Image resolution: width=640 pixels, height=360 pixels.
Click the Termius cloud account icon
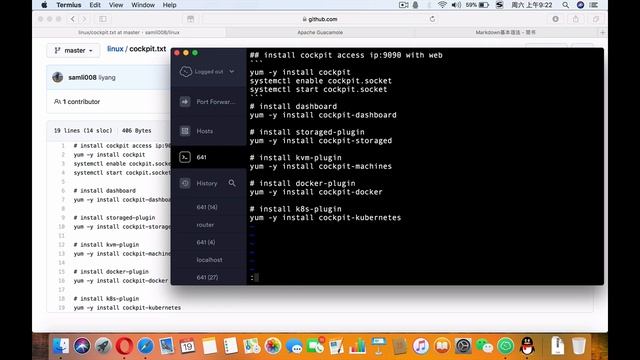186,71
